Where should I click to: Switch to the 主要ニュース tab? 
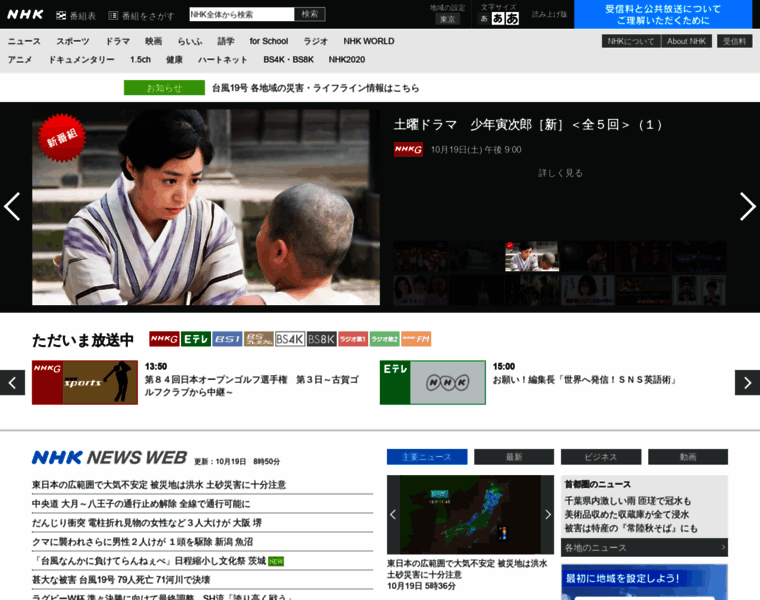tap(427, 457)
